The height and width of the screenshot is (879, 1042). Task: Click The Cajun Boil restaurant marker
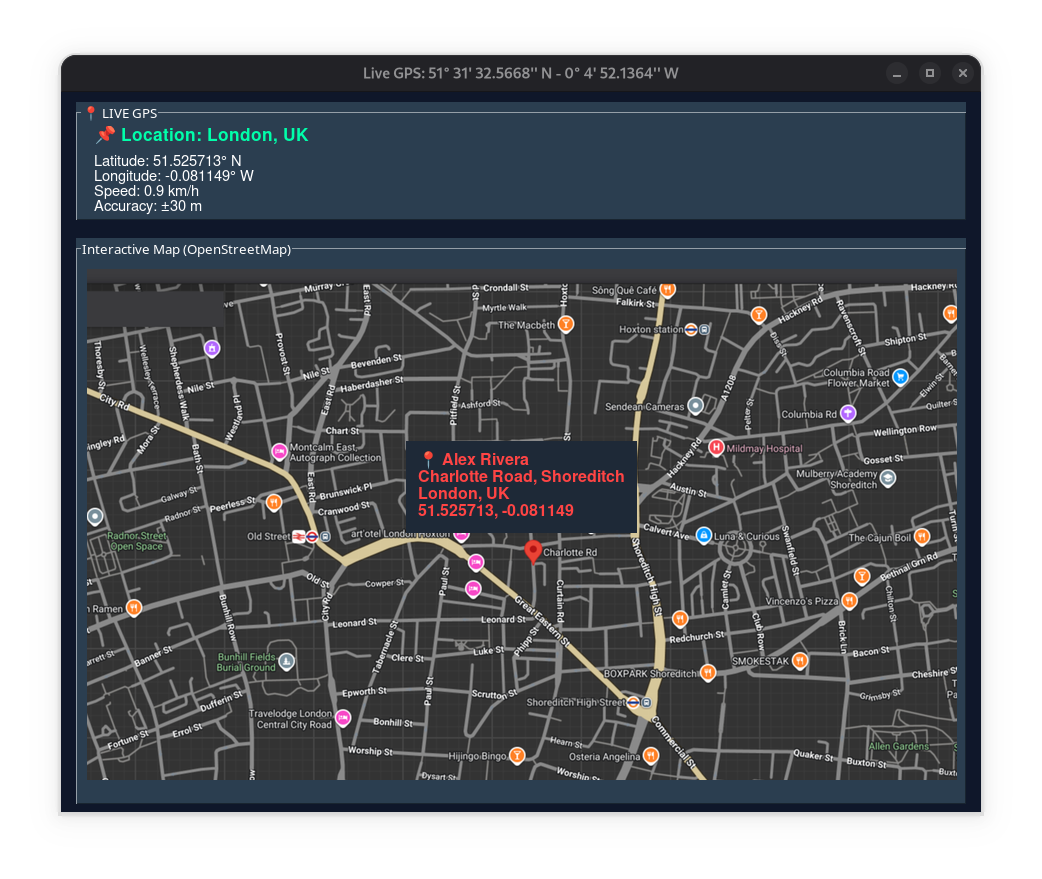coord(922,536)
